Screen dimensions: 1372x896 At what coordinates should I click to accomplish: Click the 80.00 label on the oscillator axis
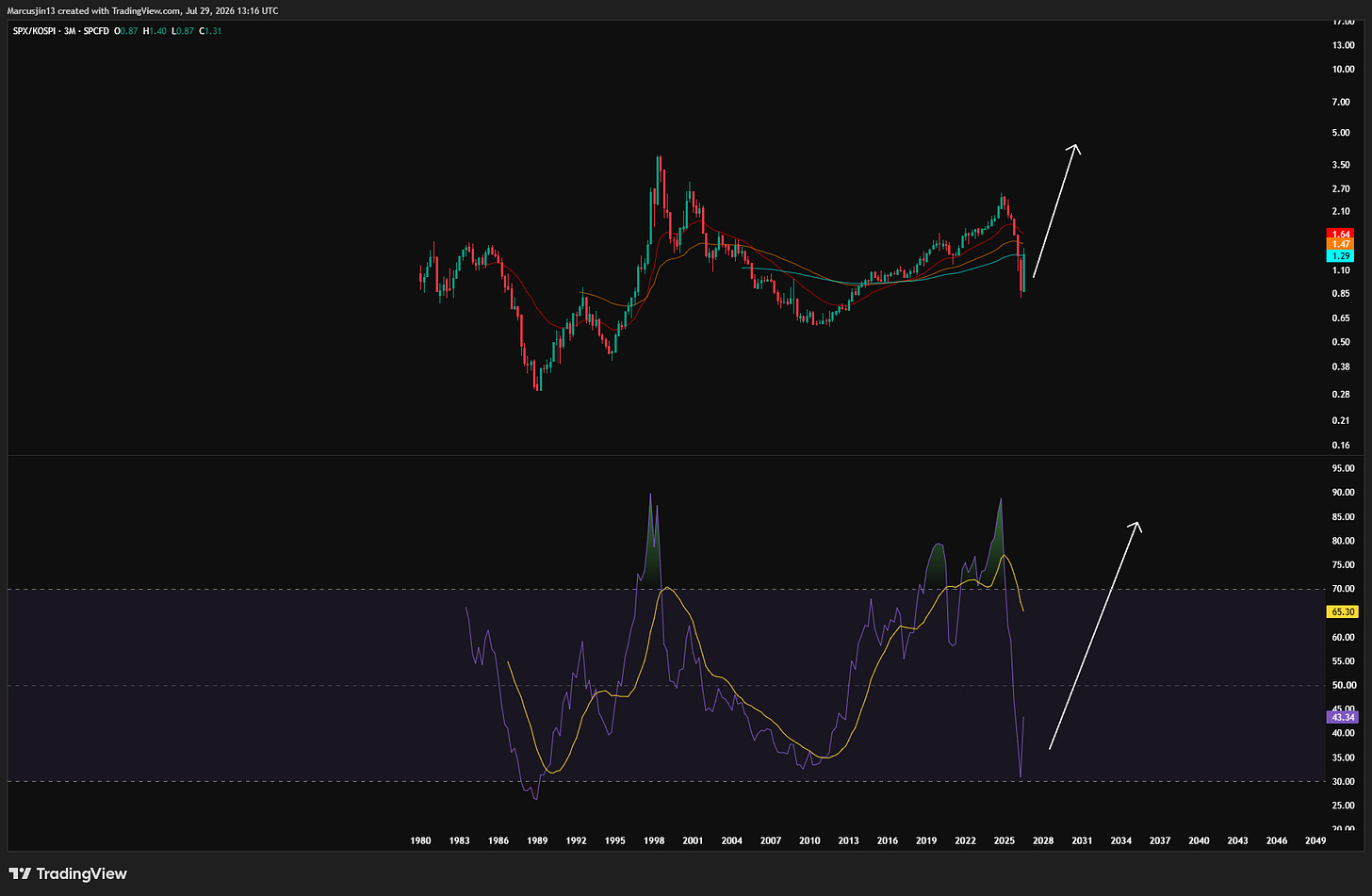[x=1343, y=541]
